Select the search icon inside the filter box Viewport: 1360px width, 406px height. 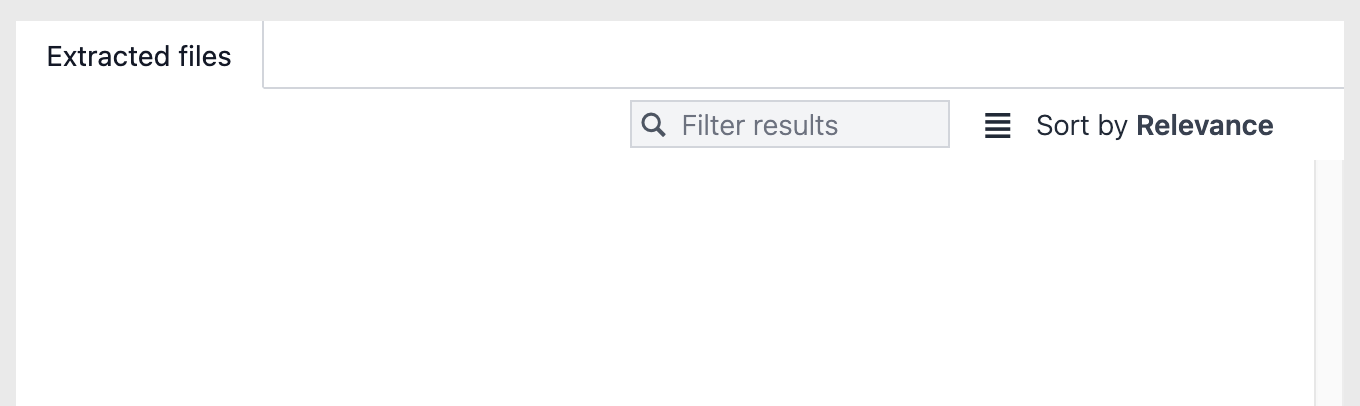pos(653,125)
